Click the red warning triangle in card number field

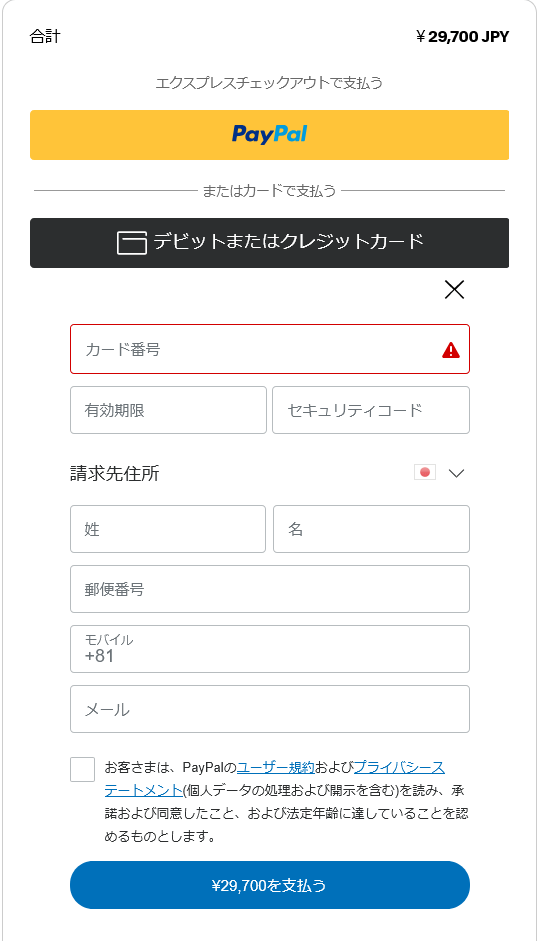point(451,350)
